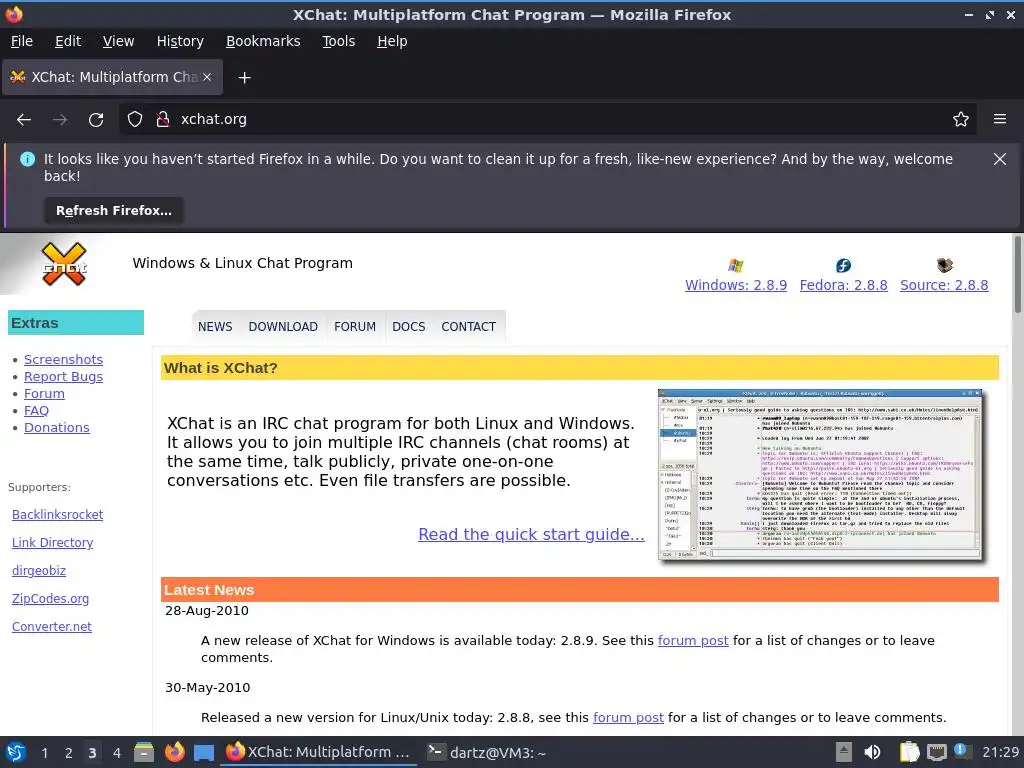Click the removable media eject tray icon
Screen dimensions: 1024x768
(x=844, y=752)
